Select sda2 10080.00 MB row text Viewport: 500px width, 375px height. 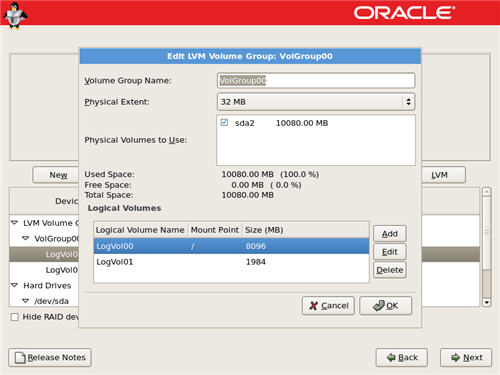[x=281, y=123]
